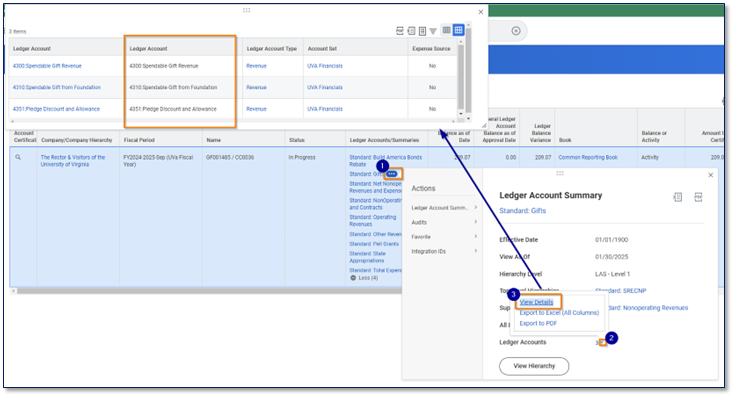Viewport: 734px width, 397px height.
Task: Open related actions button beside Standard: Gifts
Action: (392, 174)
